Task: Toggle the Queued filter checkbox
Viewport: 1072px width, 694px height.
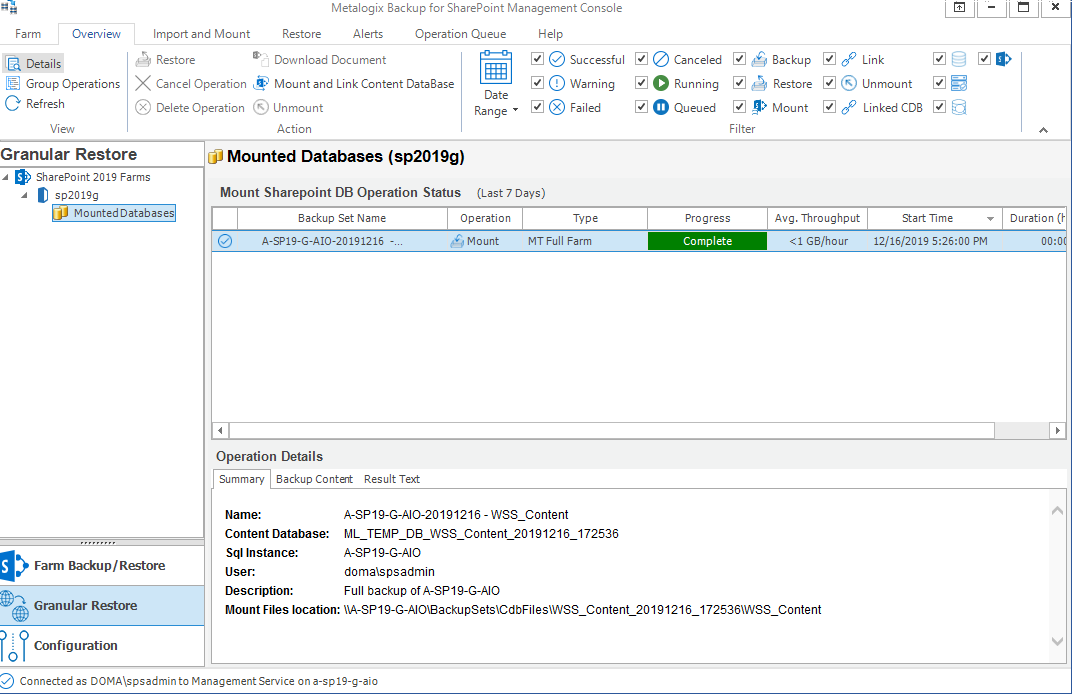Action: point(641,107)
